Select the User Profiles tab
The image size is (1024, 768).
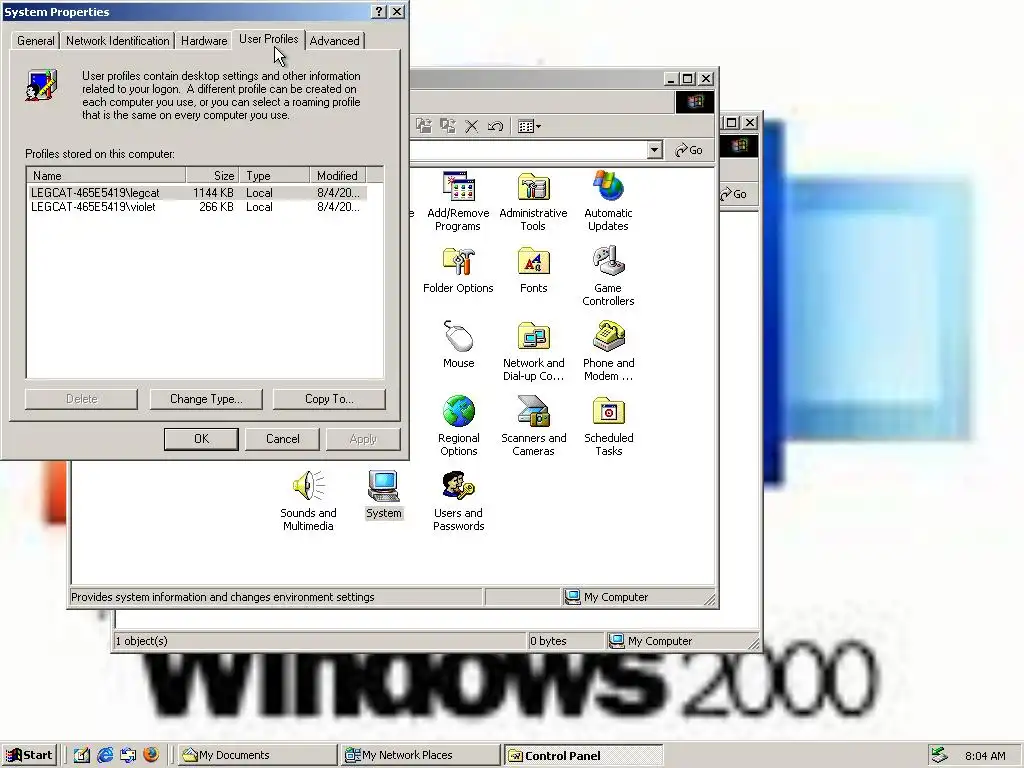click(x=268, y=39)
